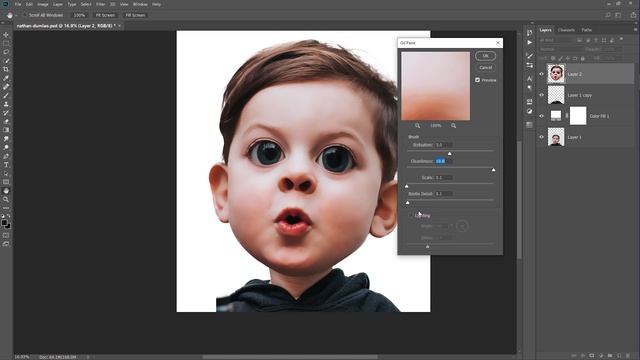The width and height of the screenshot is (640, 360).
Task: Select the Healing Brush tool
Action: click(x=6, y=87)
